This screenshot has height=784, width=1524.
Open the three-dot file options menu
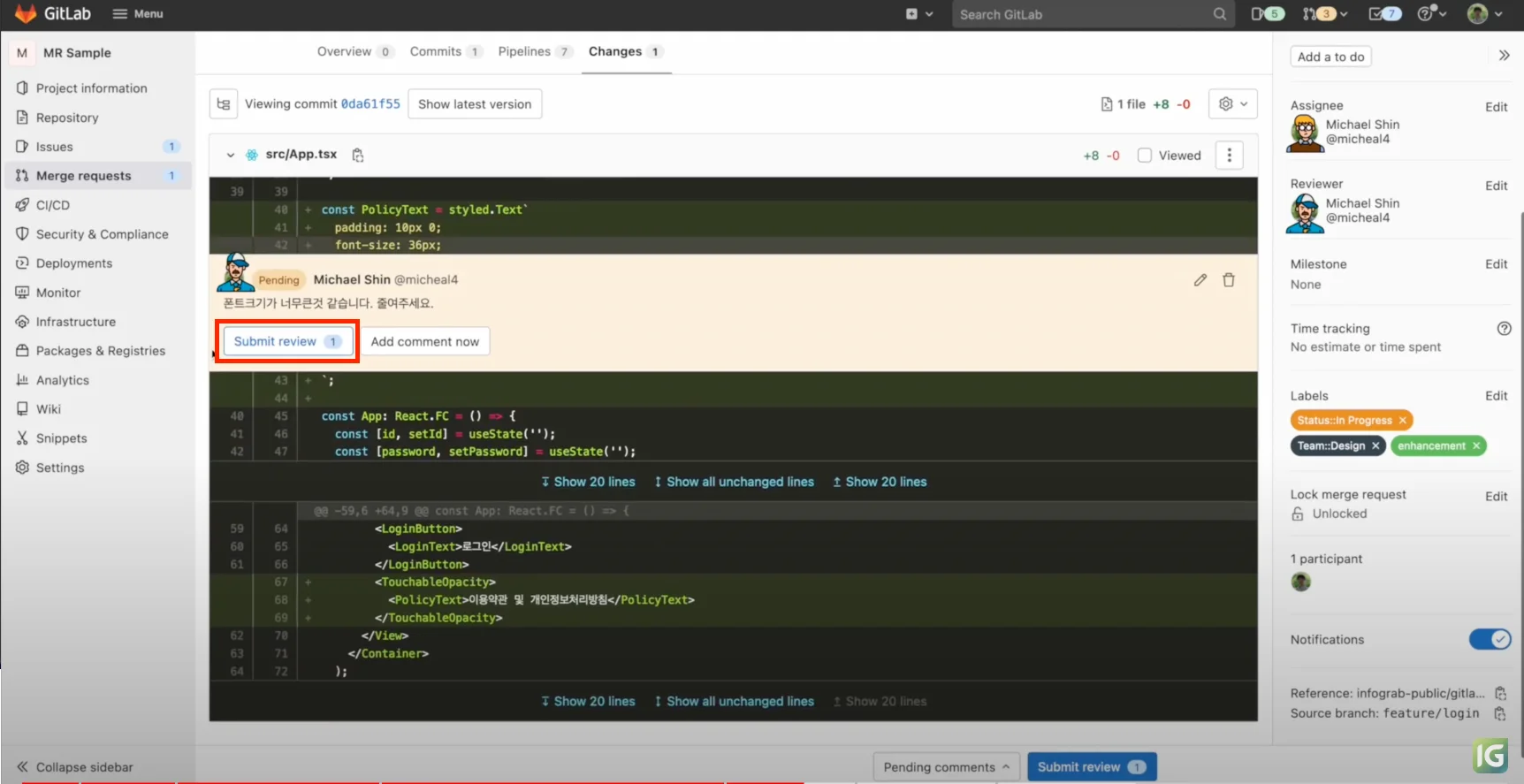click(1229, 156)
